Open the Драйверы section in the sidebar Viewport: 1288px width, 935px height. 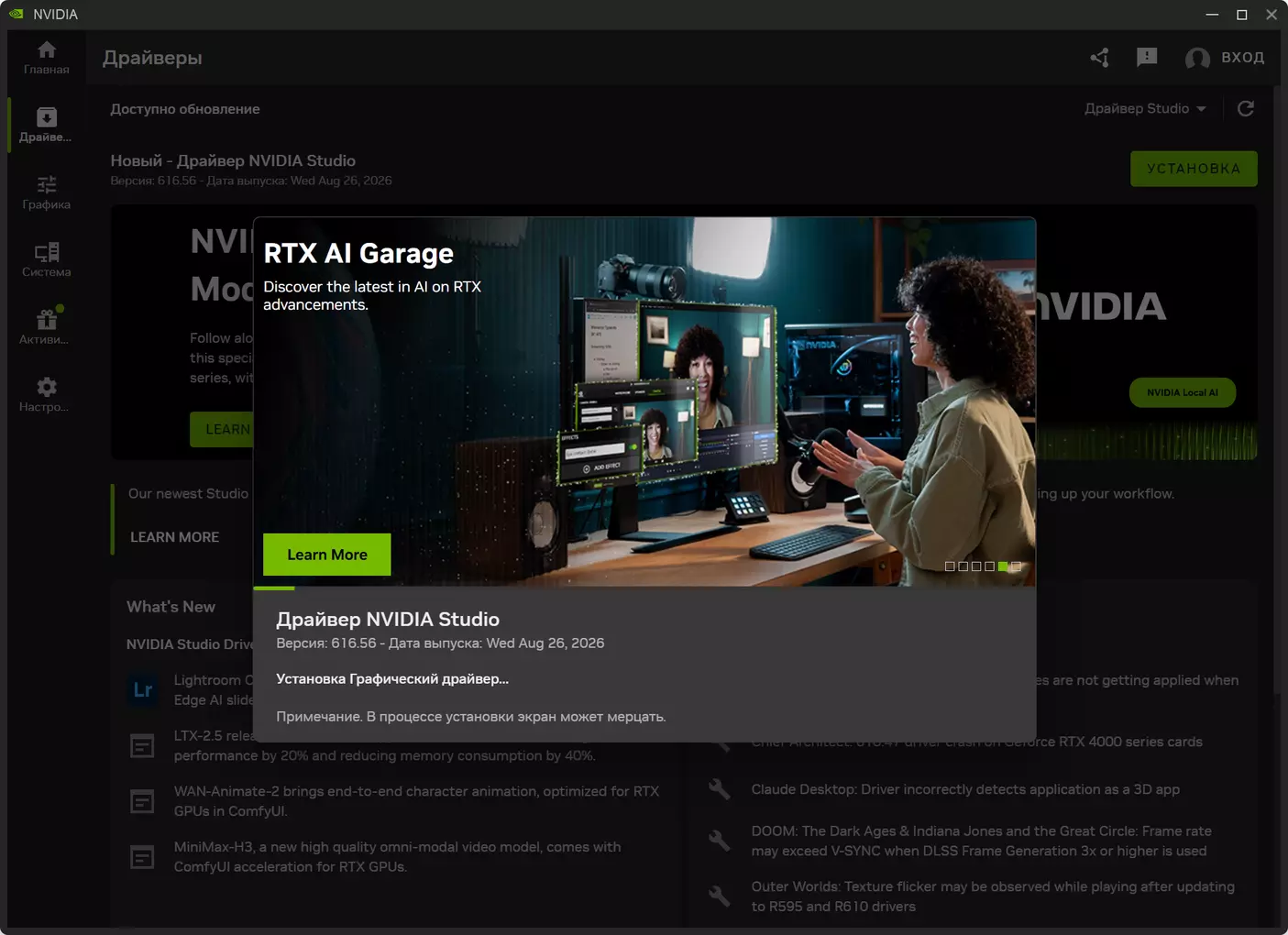point(46,126)
